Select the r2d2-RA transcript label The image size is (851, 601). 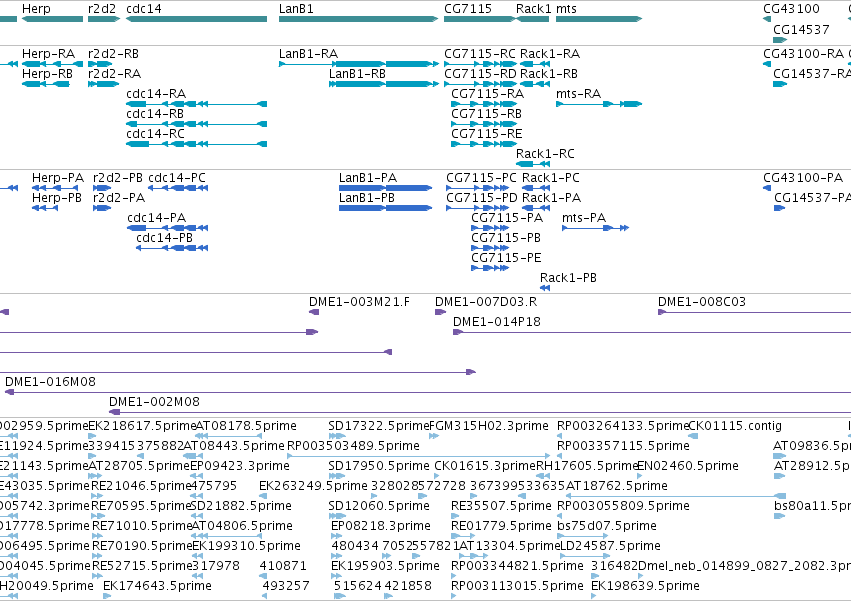(x=114, y=73)
